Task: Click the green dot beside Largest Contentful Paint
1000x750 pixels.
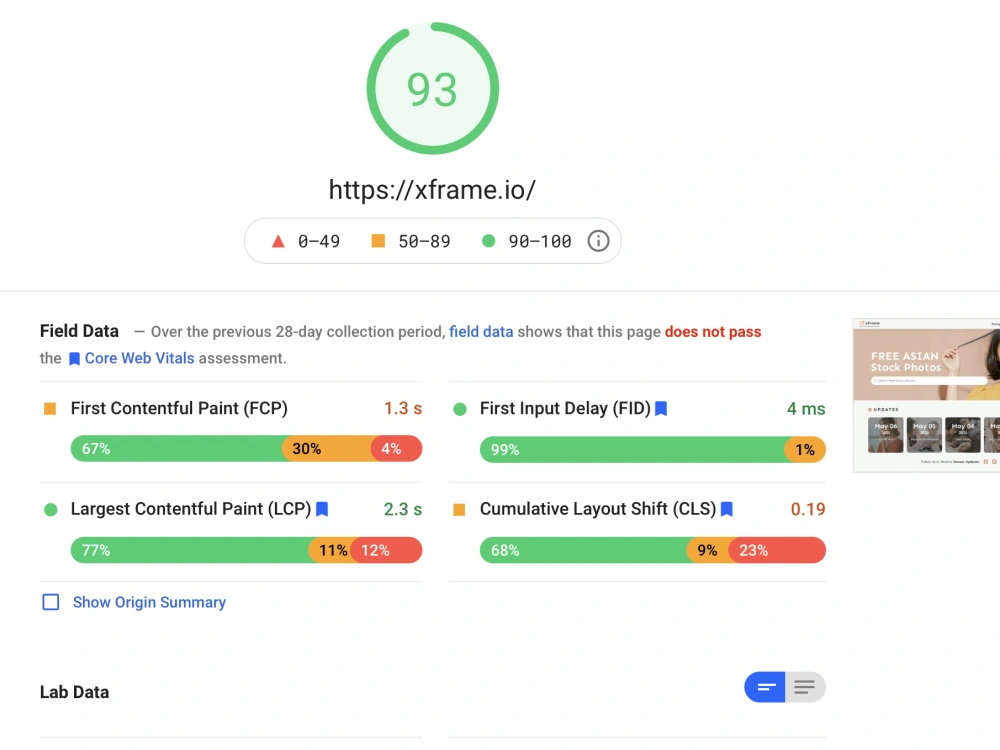Action: click(x=50, y=510)
